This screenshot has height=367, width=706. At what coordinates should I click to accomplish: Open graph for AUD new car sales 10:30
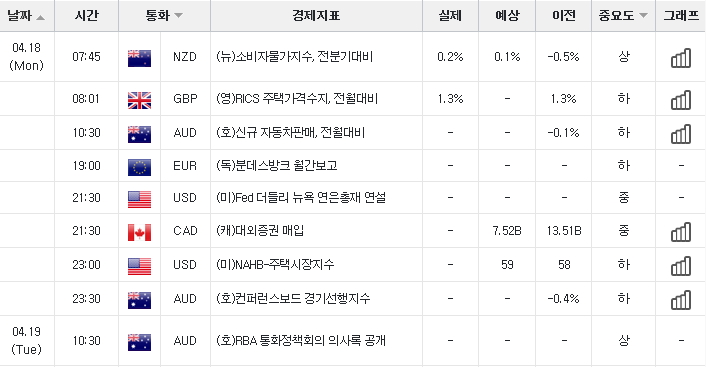pyautogui.click(x=681, y=134)
